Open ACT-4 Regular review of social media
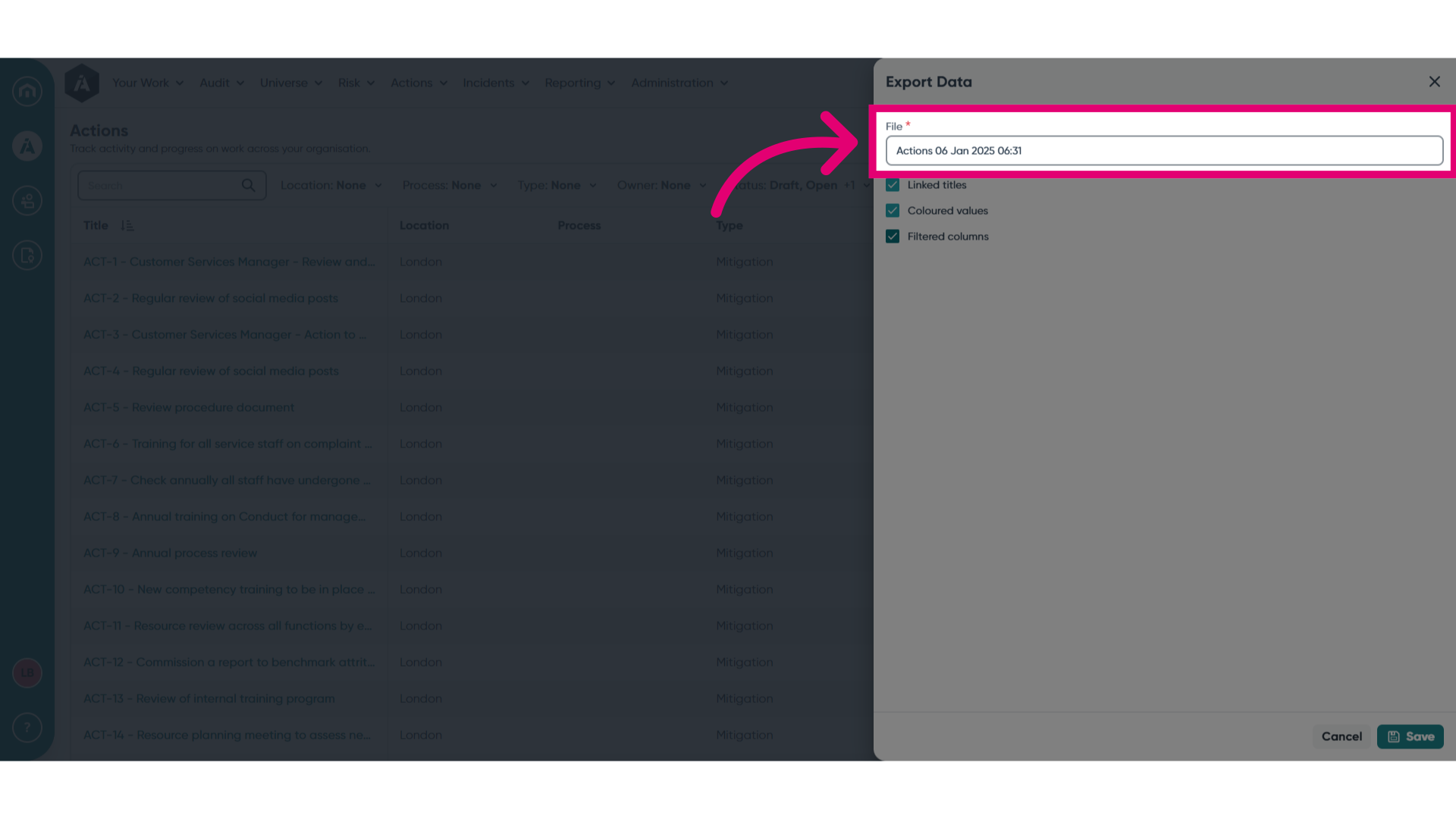The height and width of the screenshot is (819, 1456). tap(211, 371)
